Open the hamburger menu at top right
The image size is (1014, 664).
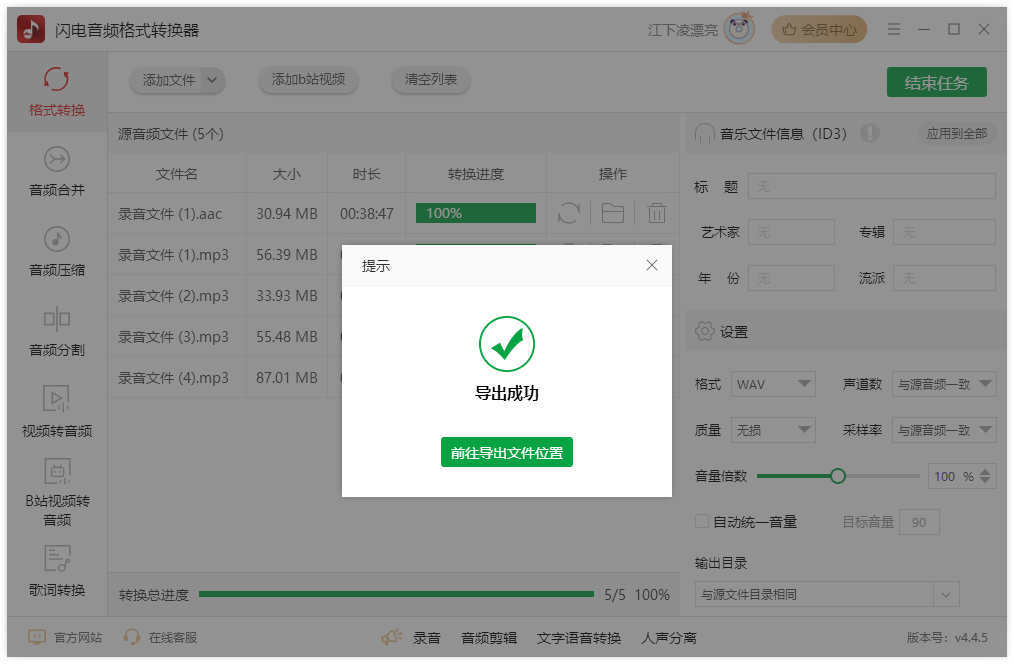pos(893,29)
